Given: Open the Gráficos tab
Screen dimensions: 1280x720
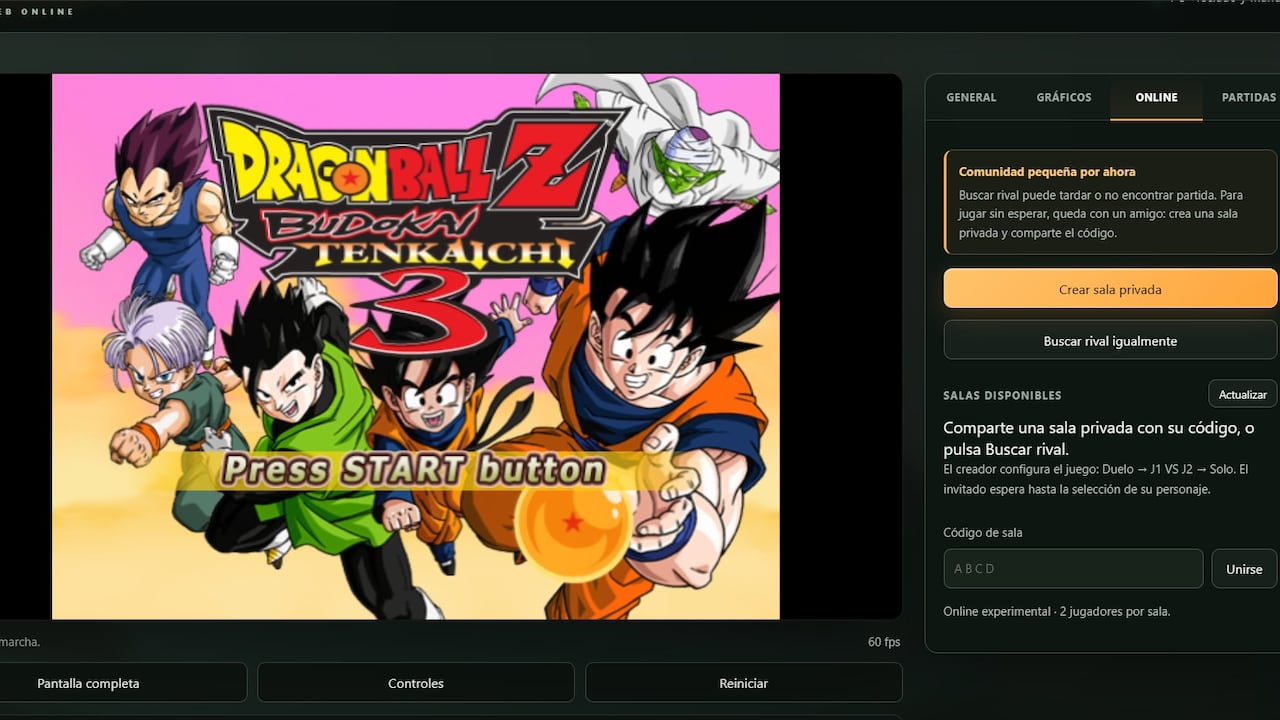Looking at the screenshot, I should [x=1064, y=97].
